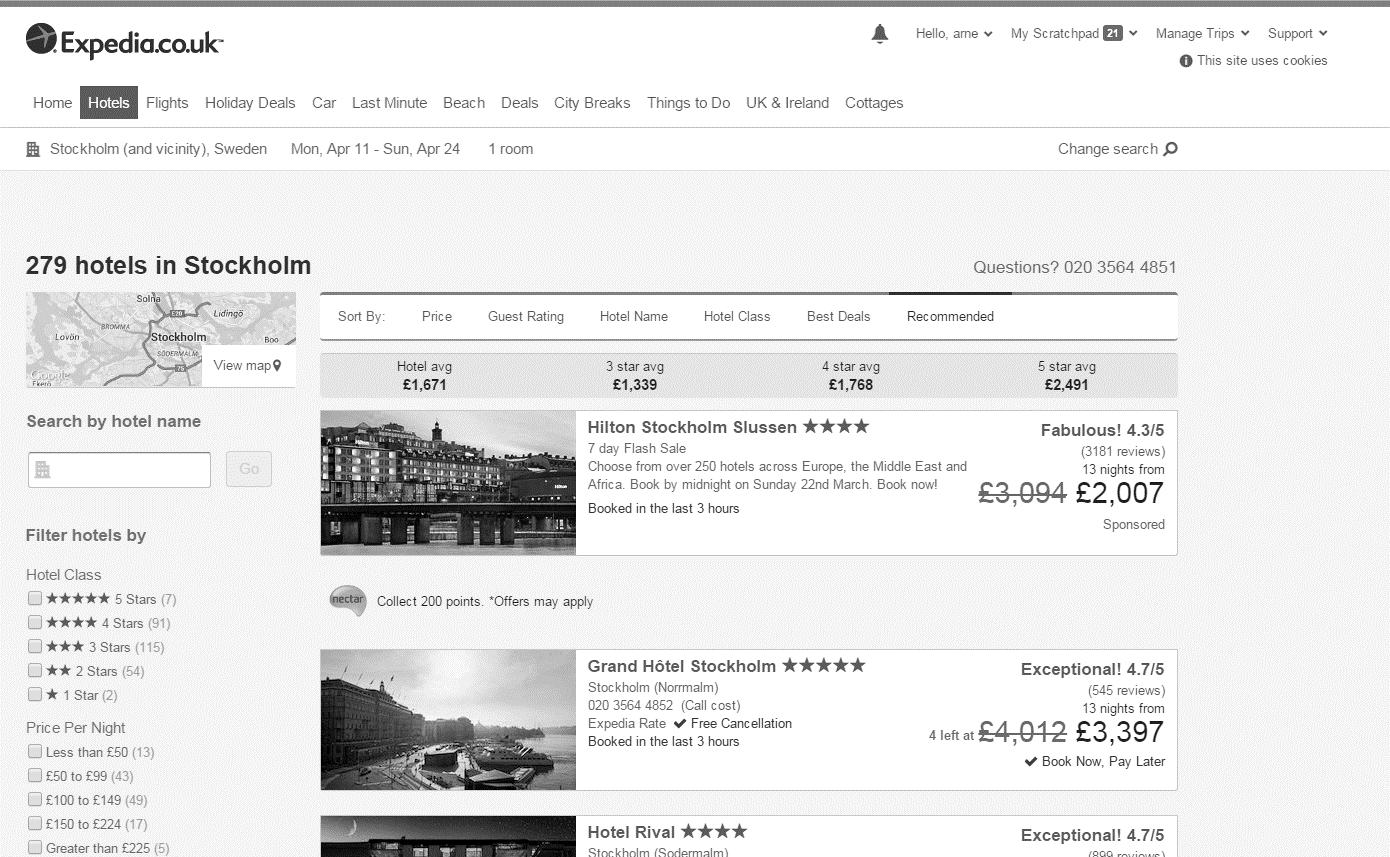The height and width of the screenshot is (857, 1390).
Task: Select the Hotels navigation tab
Action: [x=109, y=103]
